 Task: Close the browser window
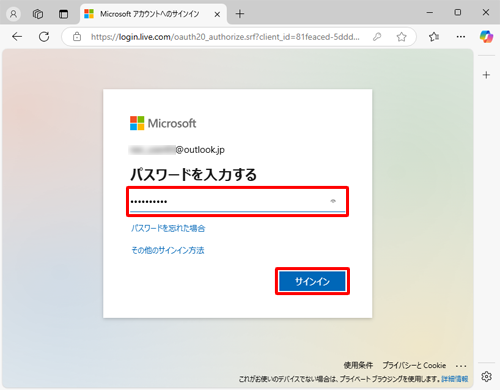[x=486, y=13]
